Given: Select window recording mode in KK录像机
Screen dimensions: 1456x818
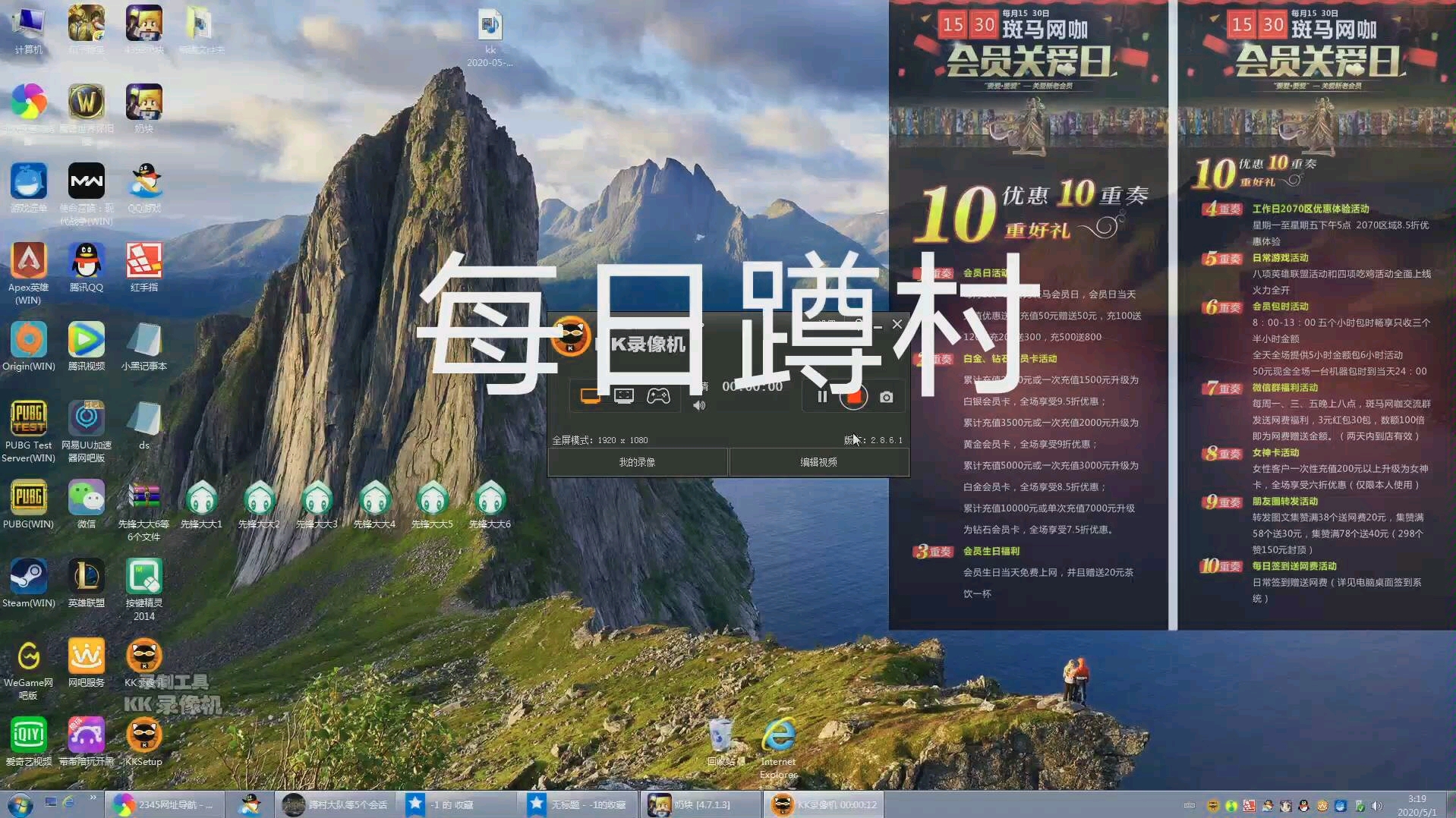Looking at the screenshot, I should click(625, 395).
